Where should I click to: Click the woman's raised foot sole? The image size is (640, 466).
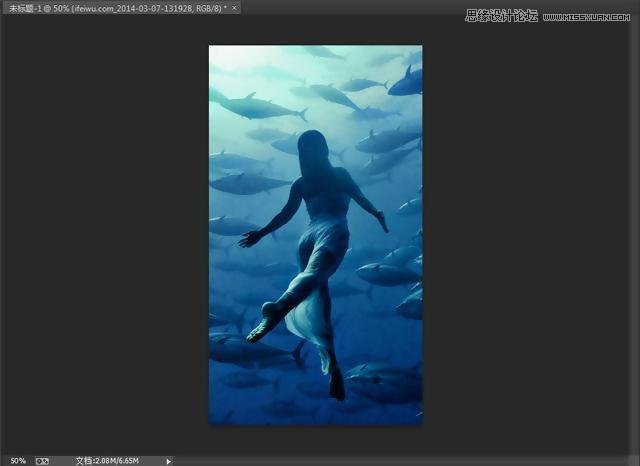click(264, 322)
